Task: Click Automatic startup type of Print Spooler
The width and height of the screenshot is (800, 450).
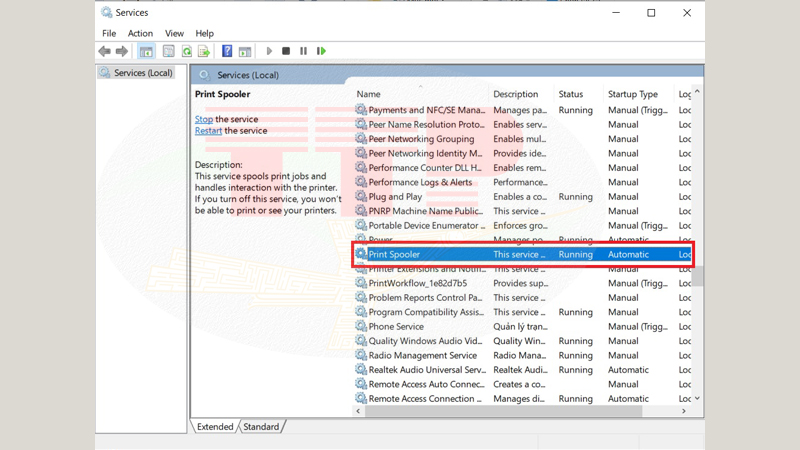Action: pos(628,254)
